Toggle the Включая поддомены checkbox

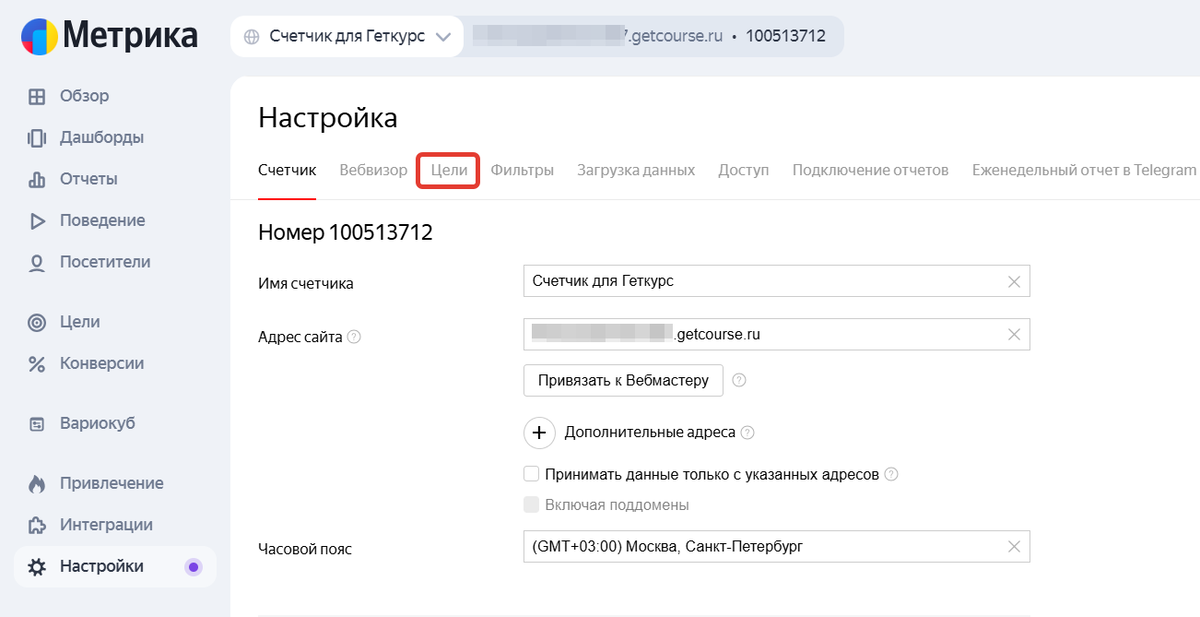532,505
